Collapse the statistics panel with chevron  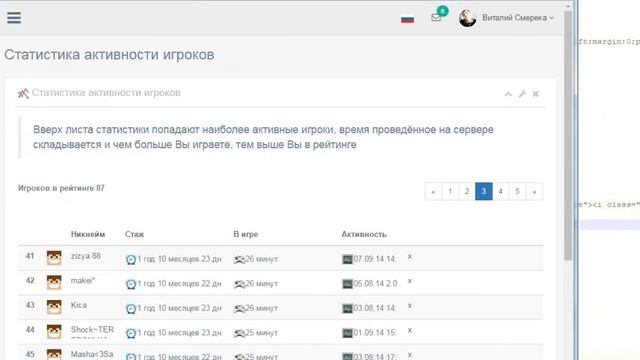coord(508,94)
